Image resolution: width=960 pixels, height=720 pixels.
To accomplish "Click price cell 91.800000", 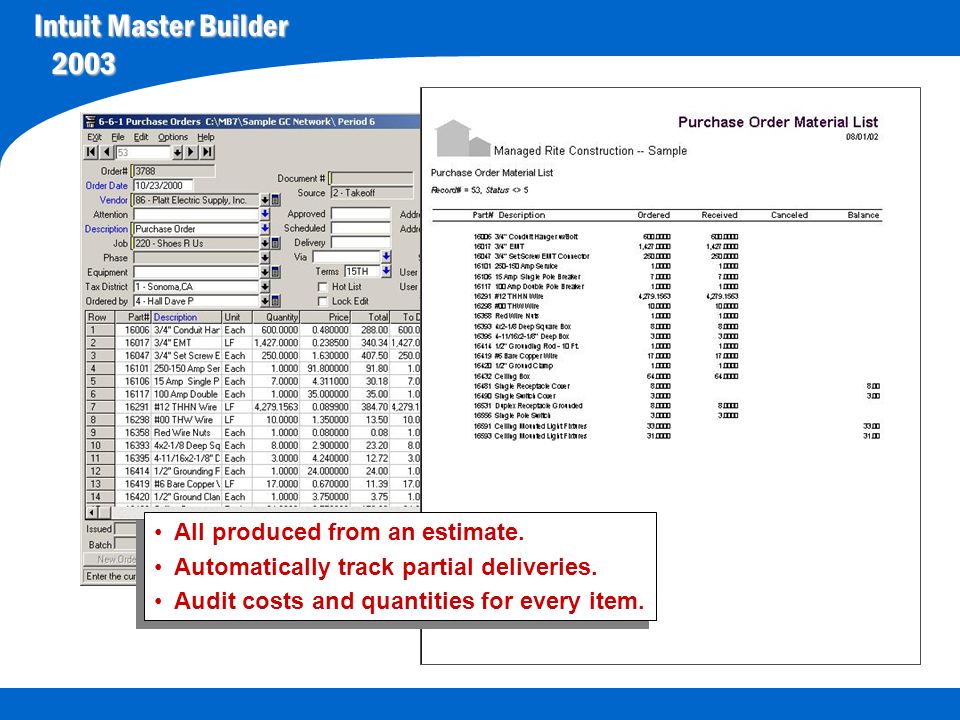I will [325, 369].
